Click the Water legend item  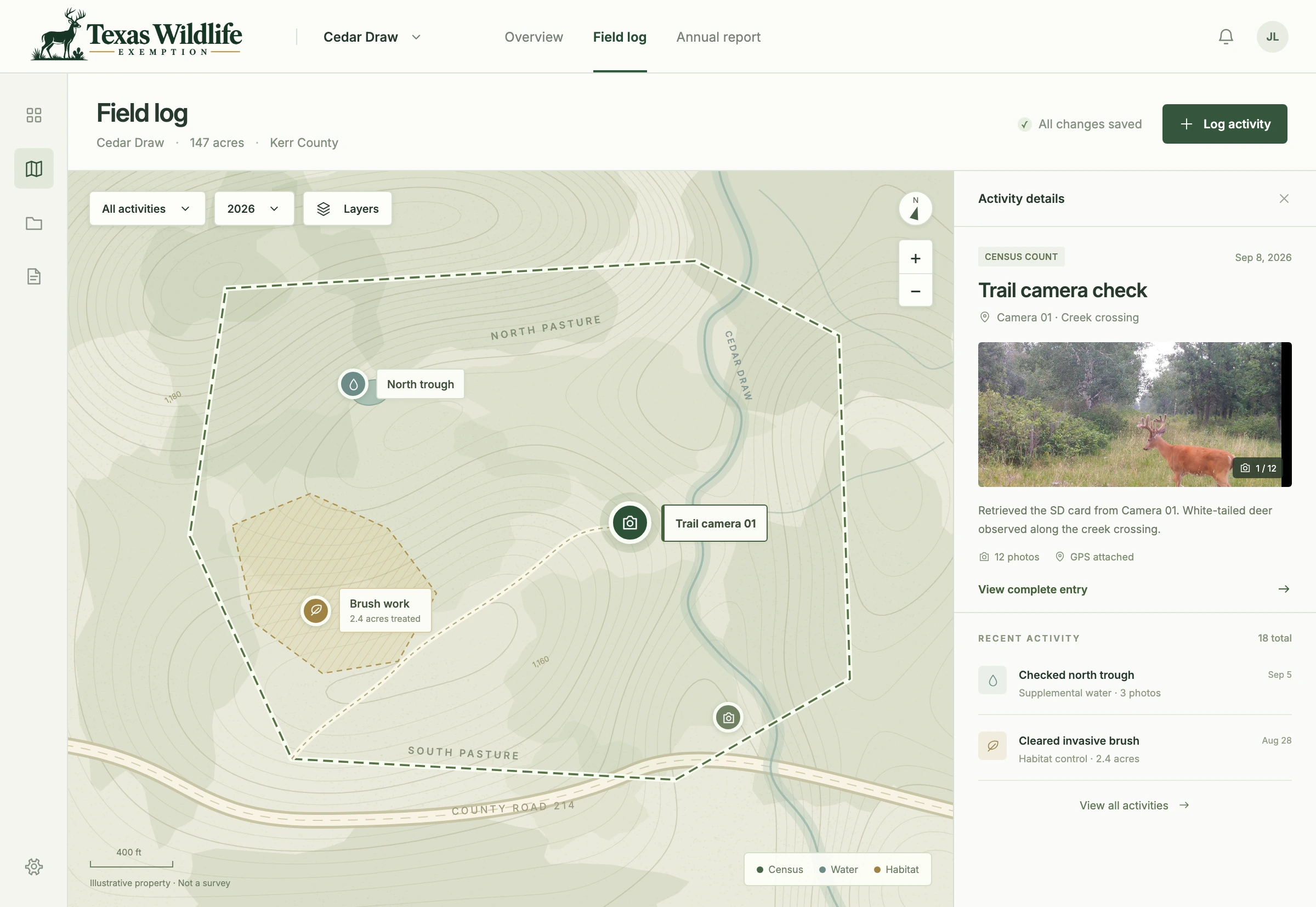tap(838, 870)
